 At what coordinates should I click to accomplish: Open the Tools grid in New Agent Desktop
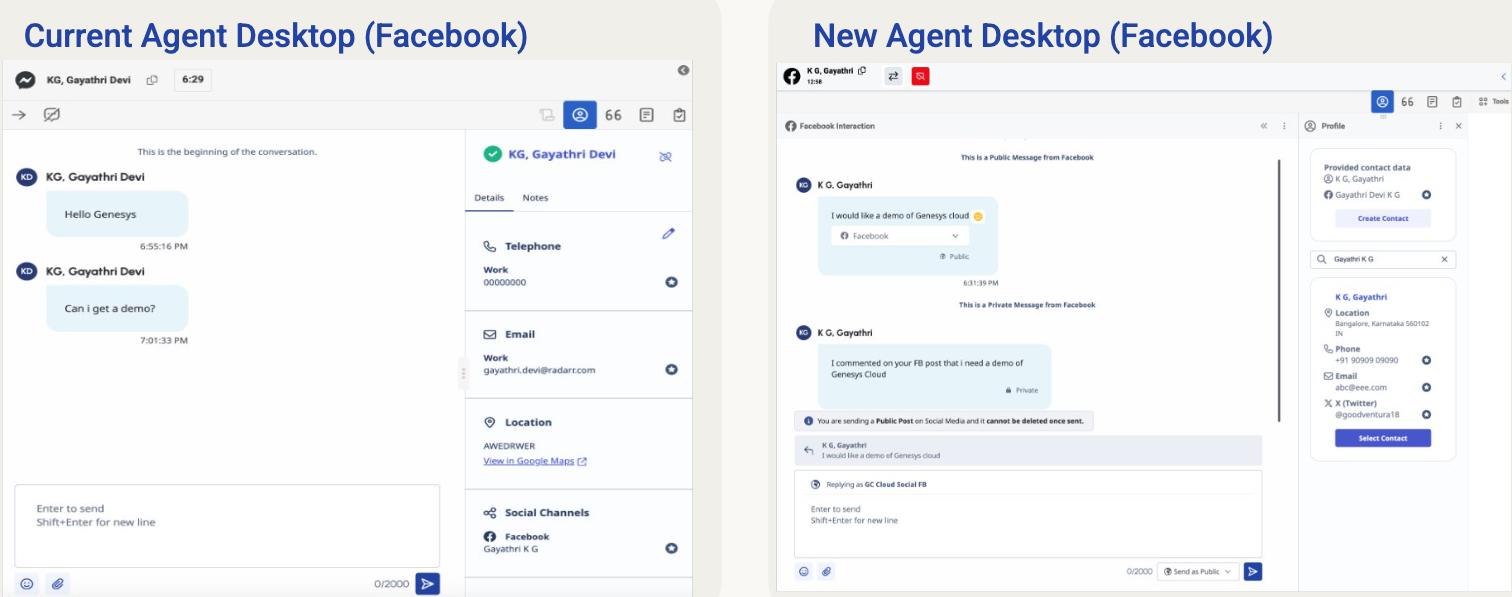coord(1492,101)
